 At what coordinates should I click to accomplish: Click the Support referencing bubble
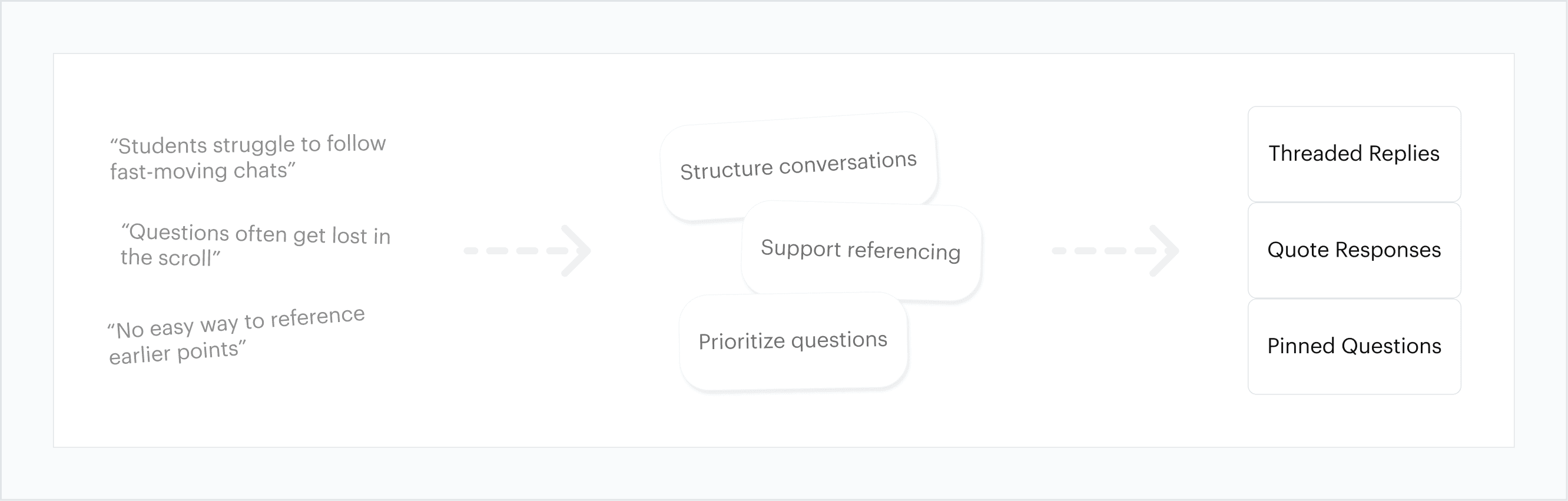pyautogui.click(x=861, y=250)
